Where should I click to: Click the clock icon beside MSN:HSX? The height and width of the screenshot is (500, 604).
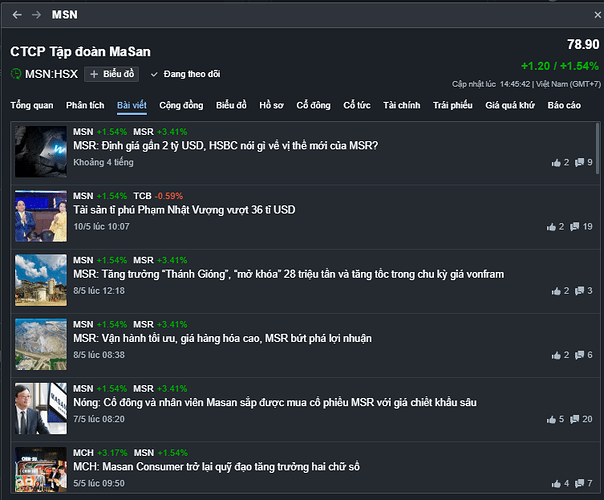(16, 74)
